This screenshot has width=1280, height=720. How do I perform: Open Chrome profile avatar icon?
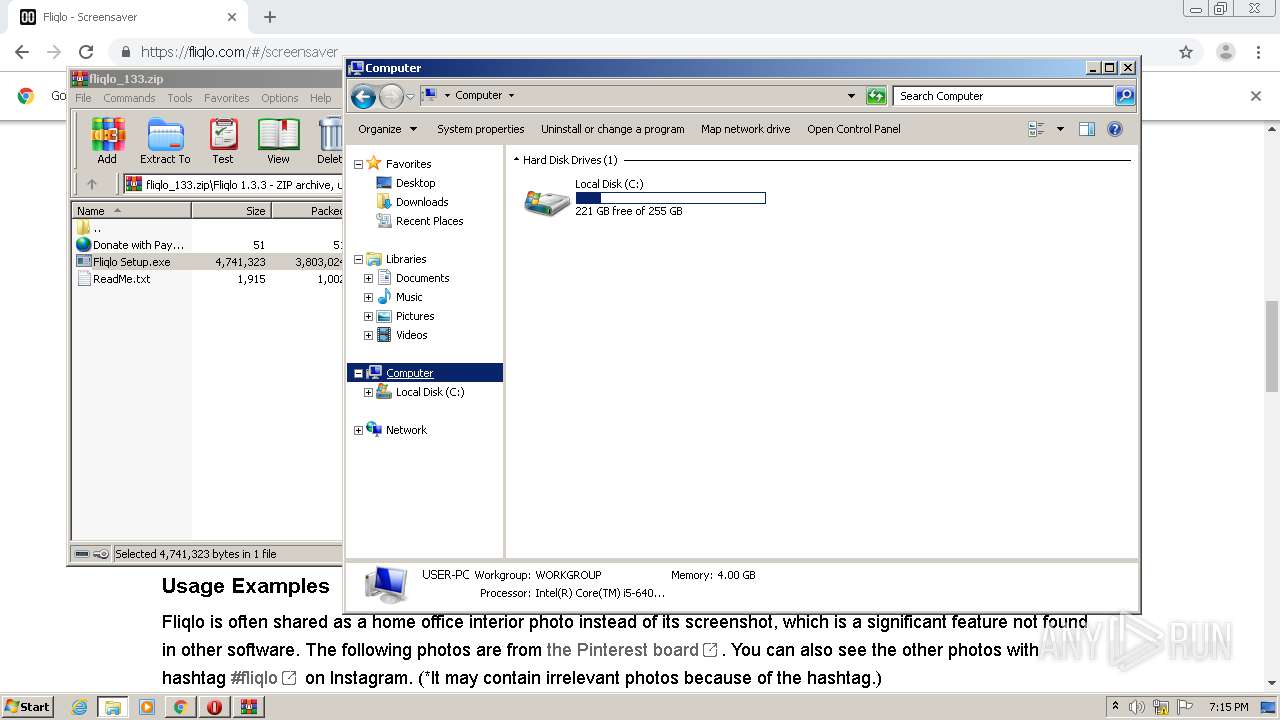1225,52
